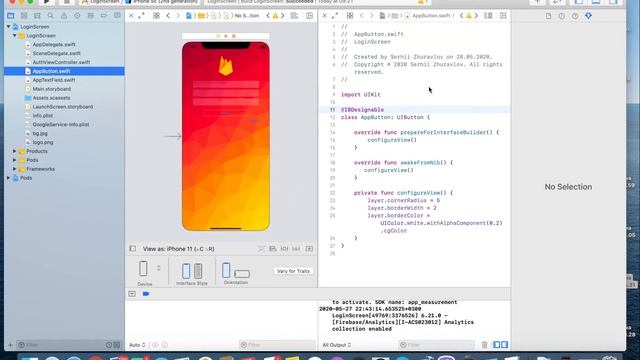The width and height of the screenshot is (640, 360).
Task: Open the Report navigator
Action: click(117, 16)
